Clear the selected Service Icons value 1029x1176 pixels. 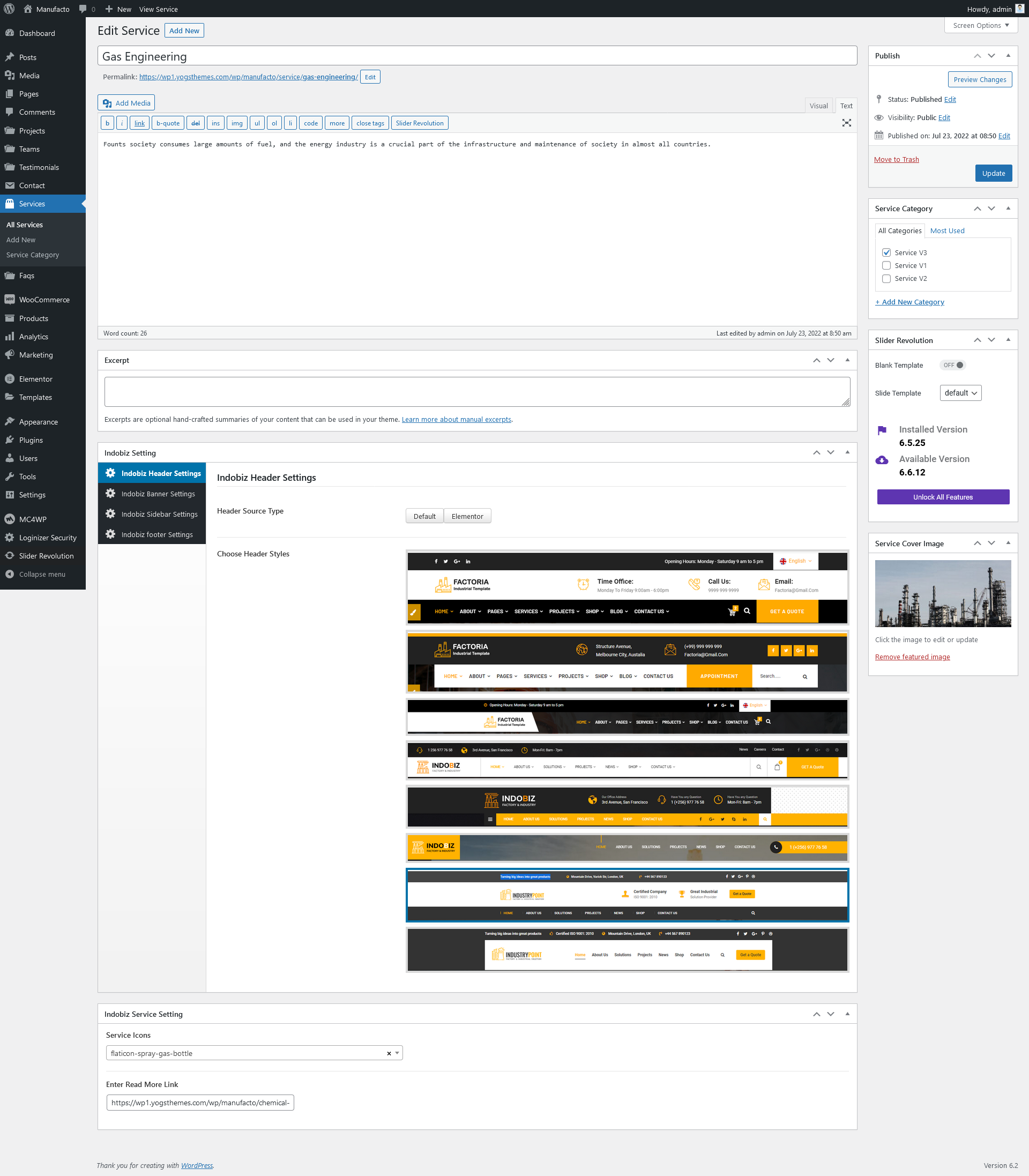(388, 1053)
